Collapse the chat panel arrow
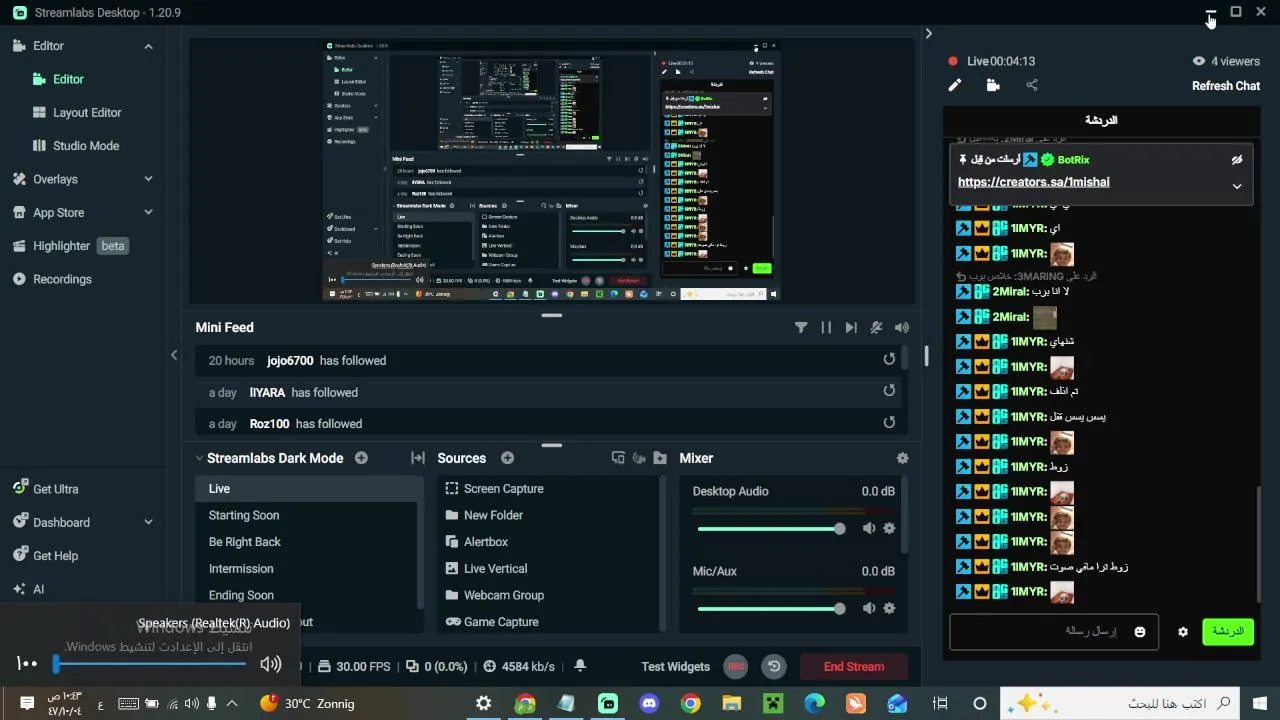 click(928, 33)
